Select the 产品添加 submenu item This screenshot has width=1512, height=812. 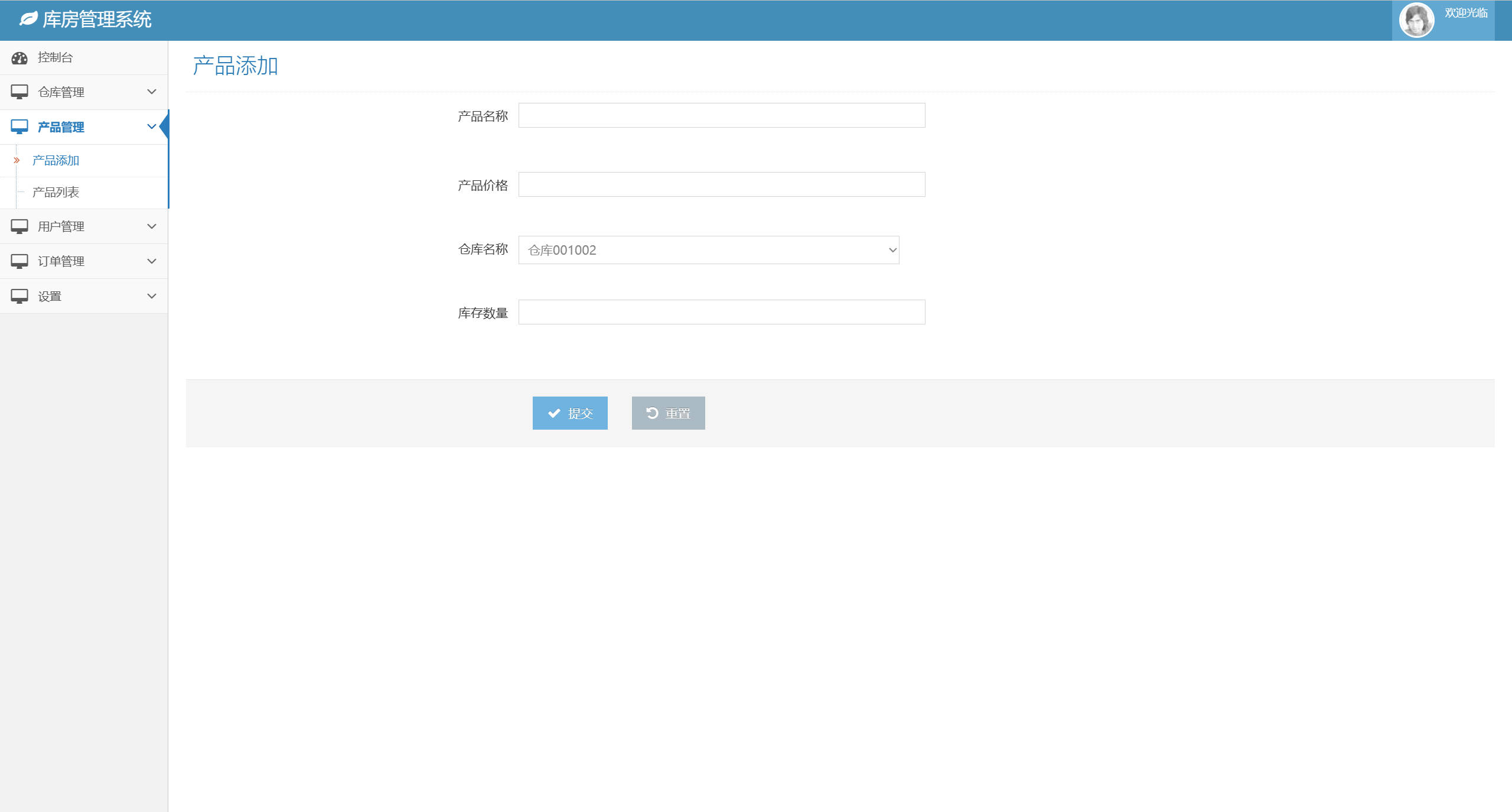(x=56, y=161)
